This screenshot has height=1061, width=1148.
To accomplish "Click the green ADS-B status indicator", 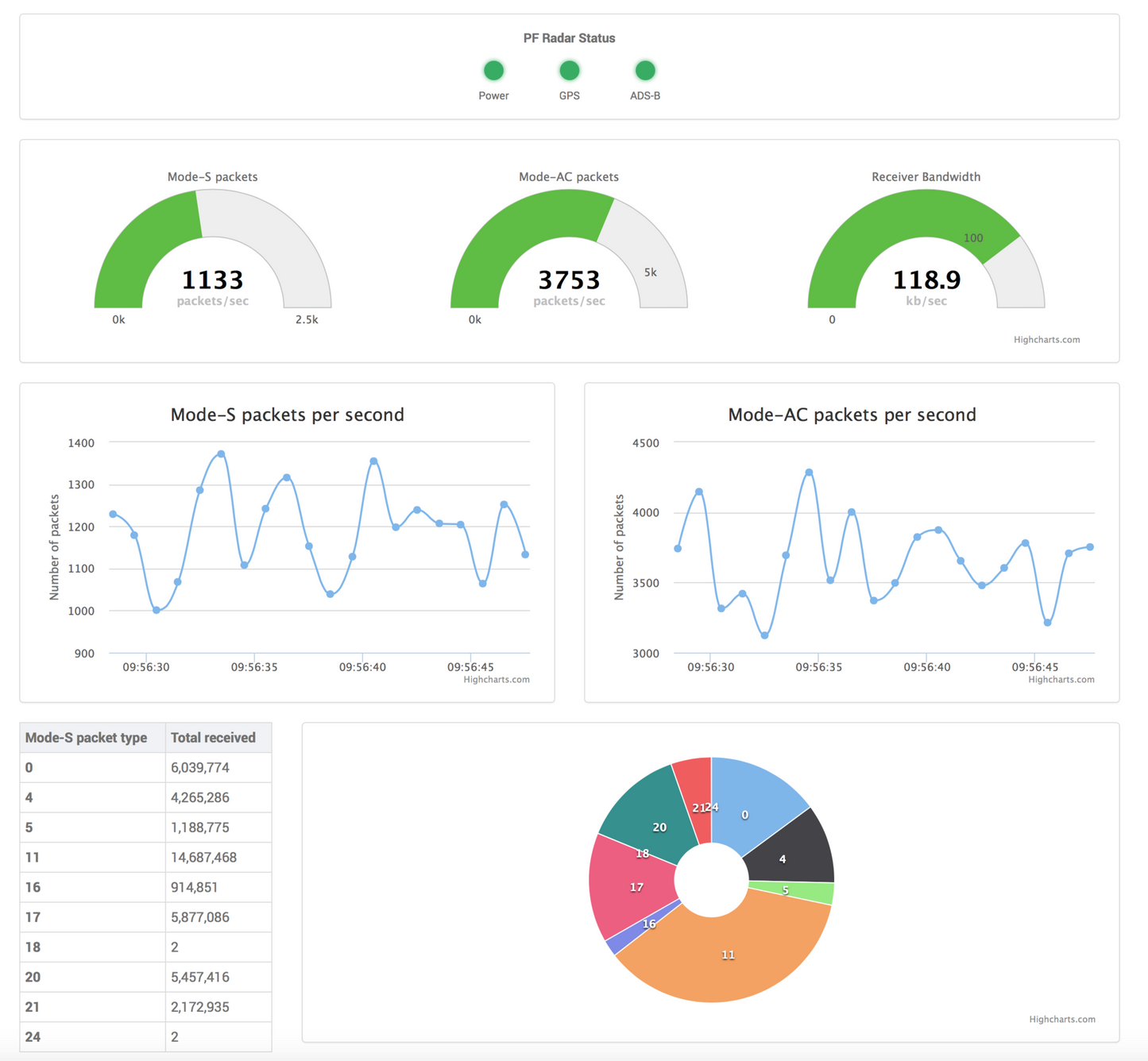I will 644,71.
